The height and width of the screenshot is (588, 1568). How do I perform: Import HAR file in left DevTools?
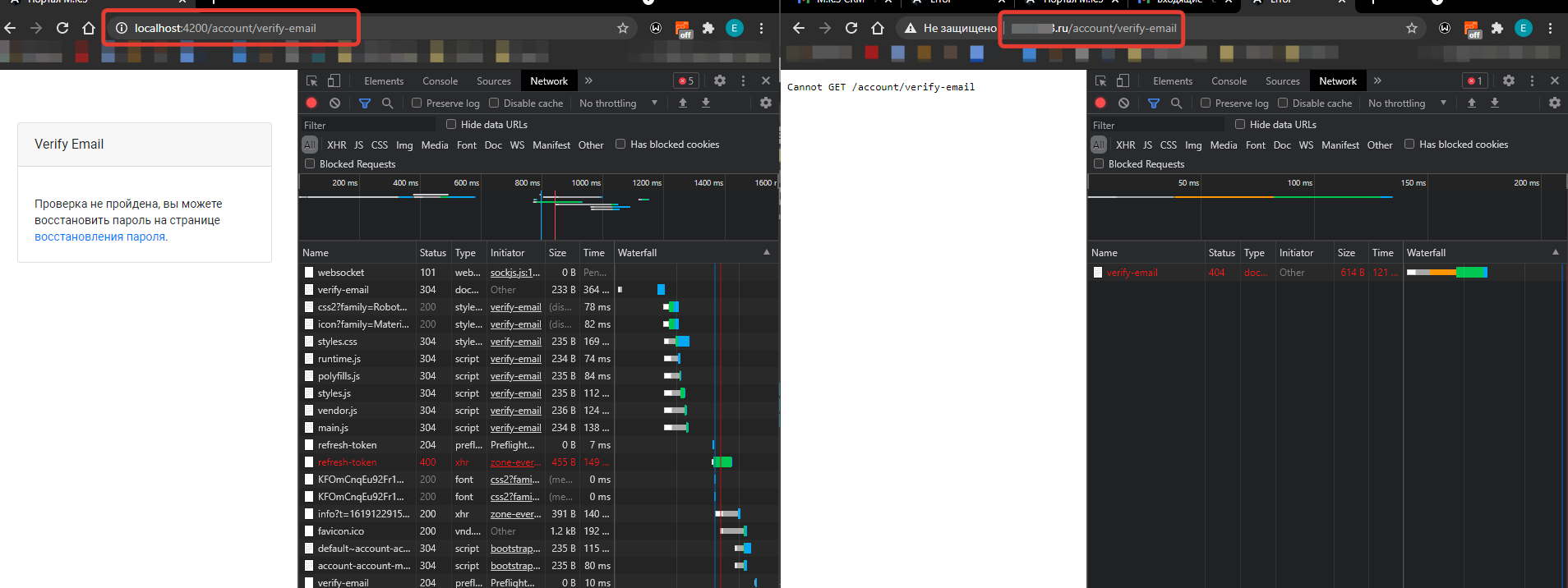[x=683, y=103]
